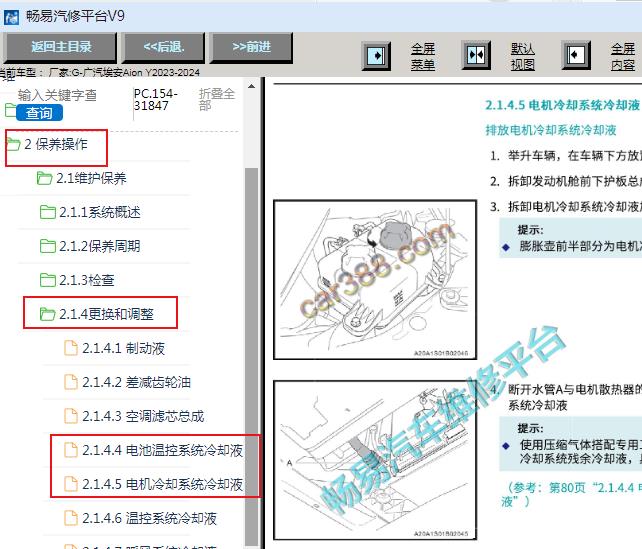The width and height of the screenshot is (642, 549).
Task: Click the tree panel vertical scrollbar thumb
Action: 251,356
